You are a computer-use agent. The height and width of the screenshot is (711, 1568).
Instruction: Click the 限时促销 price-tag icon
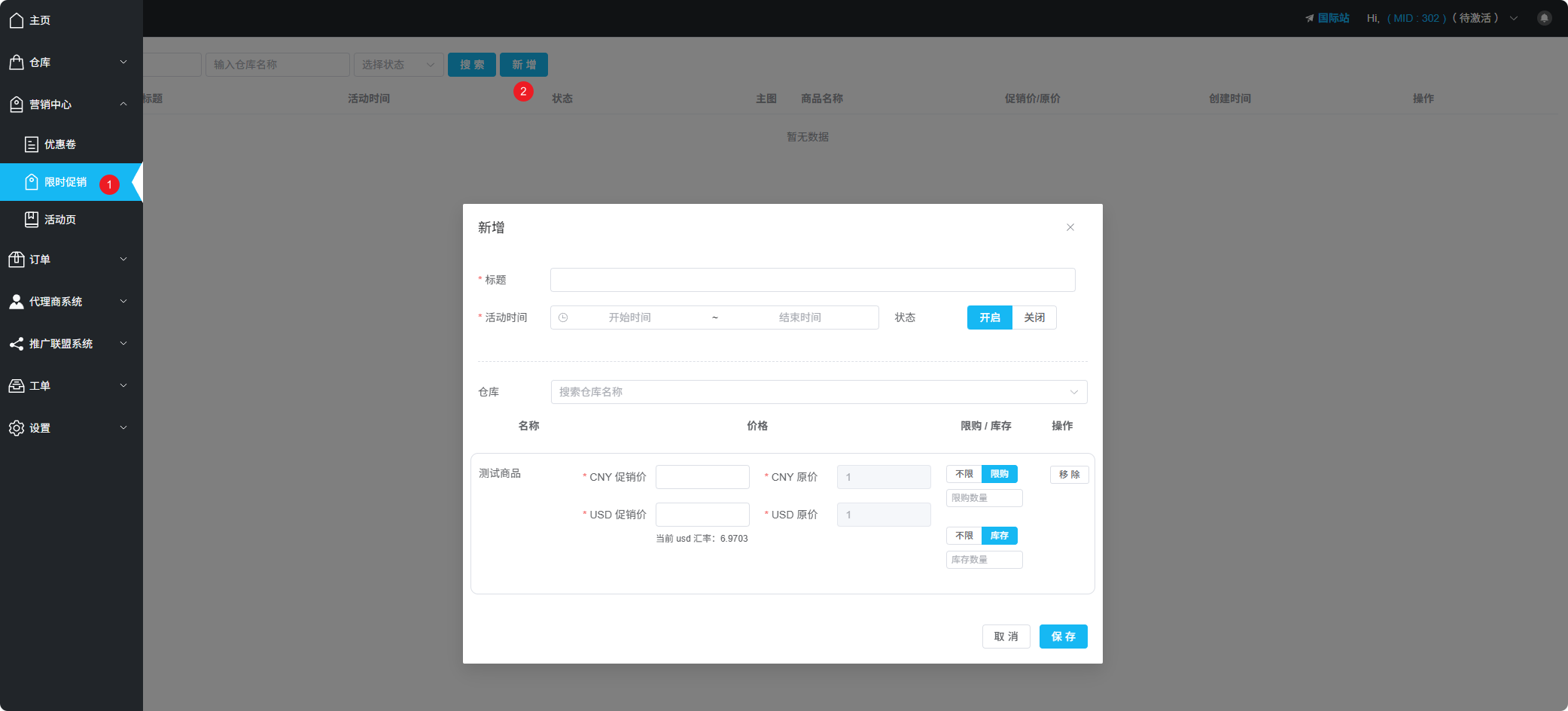click(31, 182)
